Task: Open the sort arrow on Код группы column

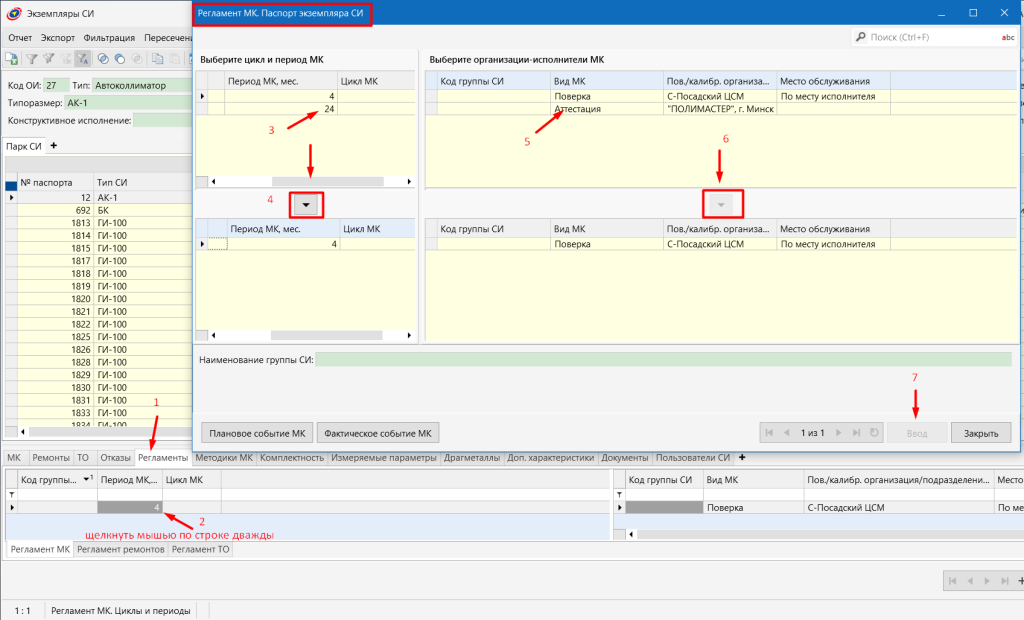Action: tap(87, 480)
